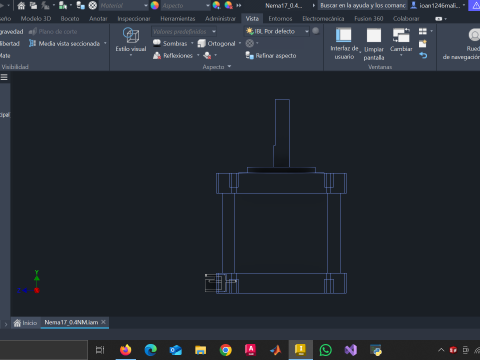
Task: Switch to the Modelo 3D ribbon tab
Action: [36, 19]
